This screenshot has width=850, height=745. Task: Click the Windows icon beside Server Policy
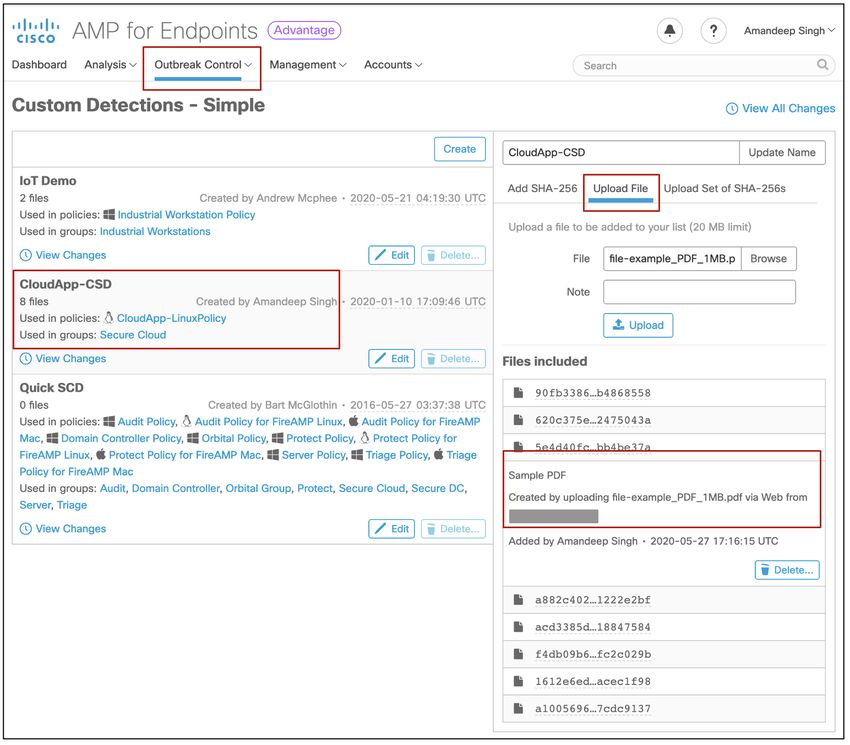click(273, 455)
